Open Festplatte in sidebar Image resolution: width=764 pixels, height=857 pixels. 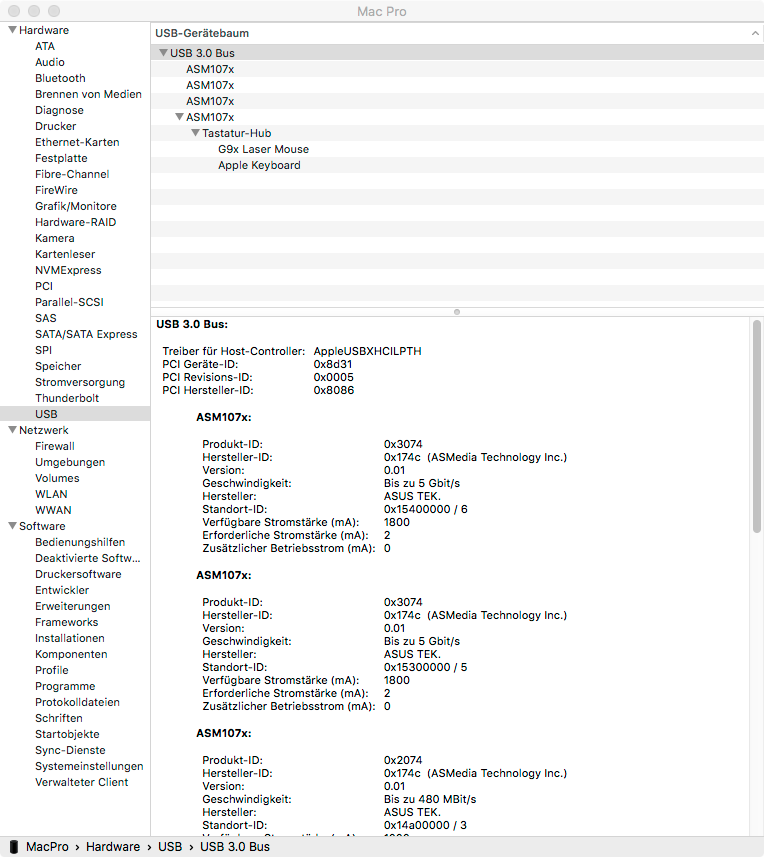pyautogui.click(x=61, y=158)
